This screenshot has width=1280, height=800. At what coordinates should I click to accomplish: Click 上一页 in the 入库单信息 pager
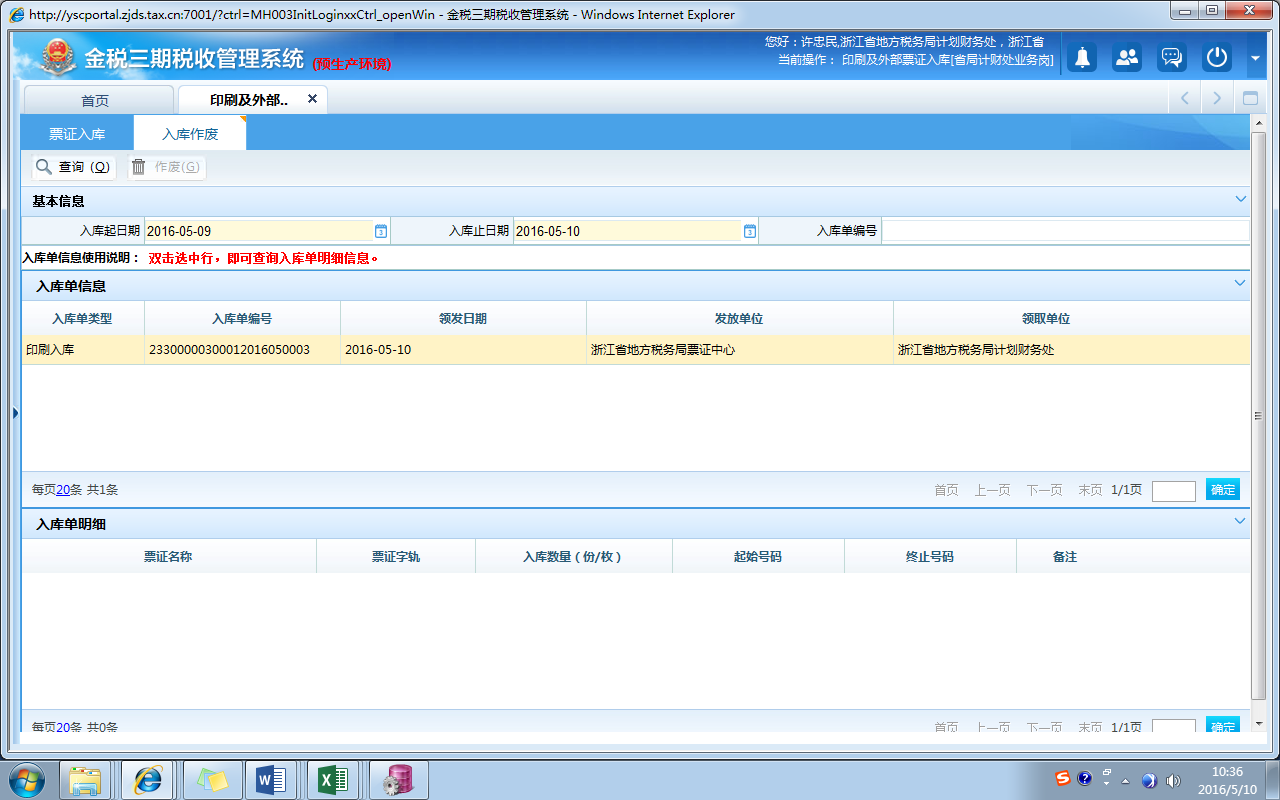tap(992, 490)
